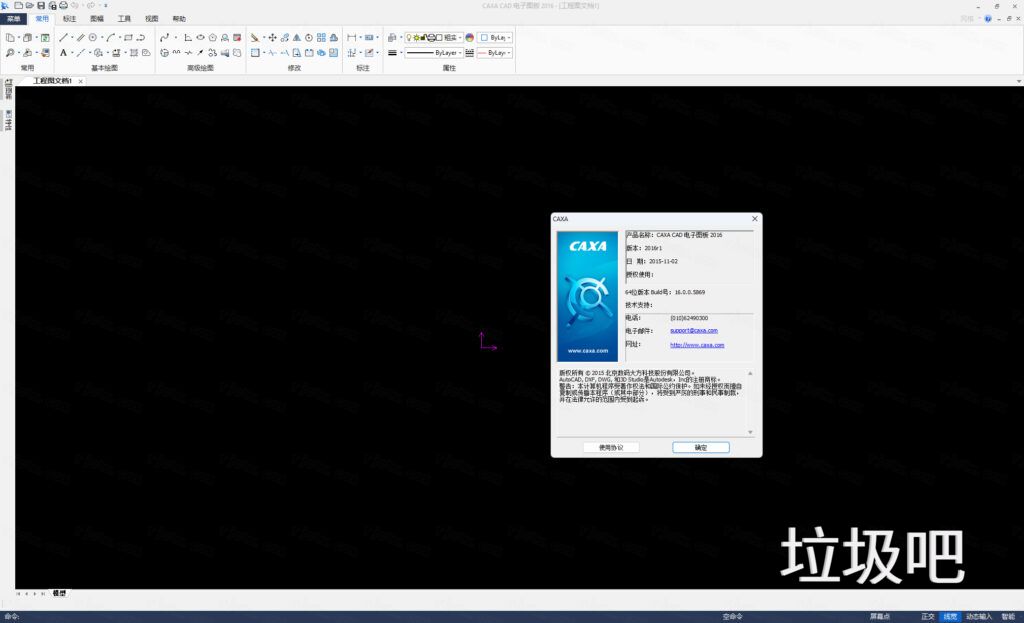Toggle 线宽 line width display in status bar
1024x623 pixels.
click(x=949, y=617)
